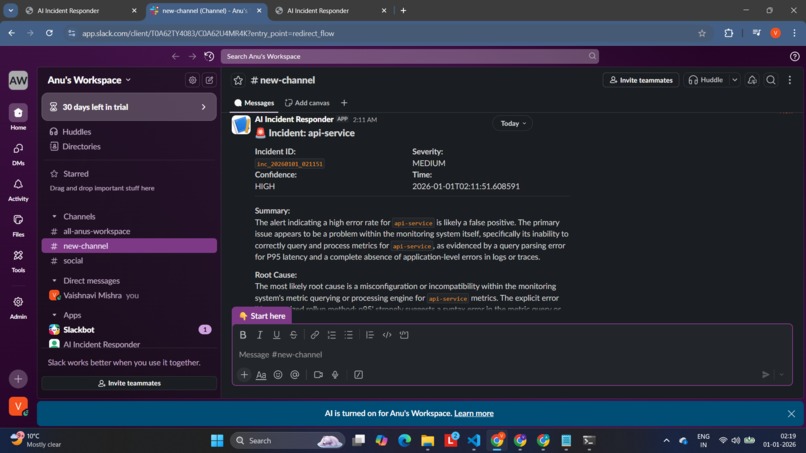Collapse the Channels section
This screenshot has height=453, width=806.
click(x=54, y=216)
